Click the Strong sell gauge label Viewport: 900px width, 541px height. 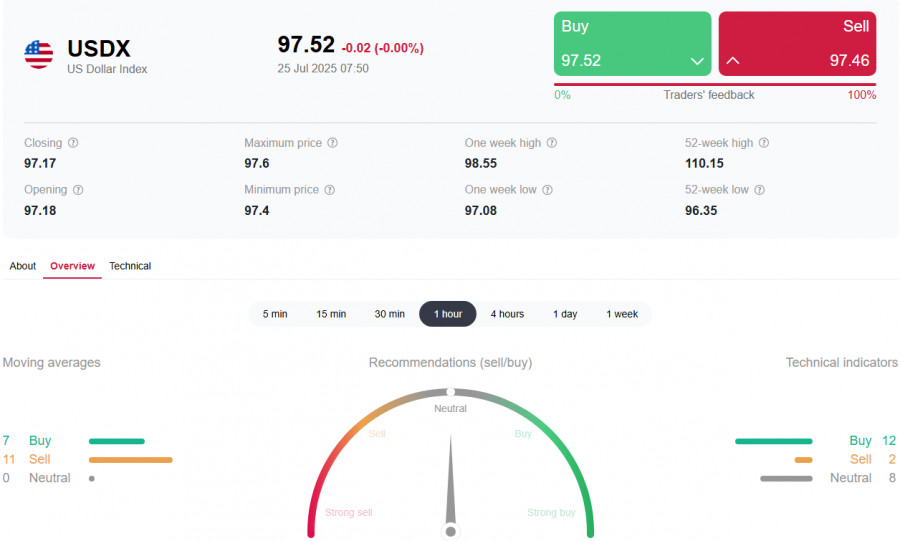[348, 512]
